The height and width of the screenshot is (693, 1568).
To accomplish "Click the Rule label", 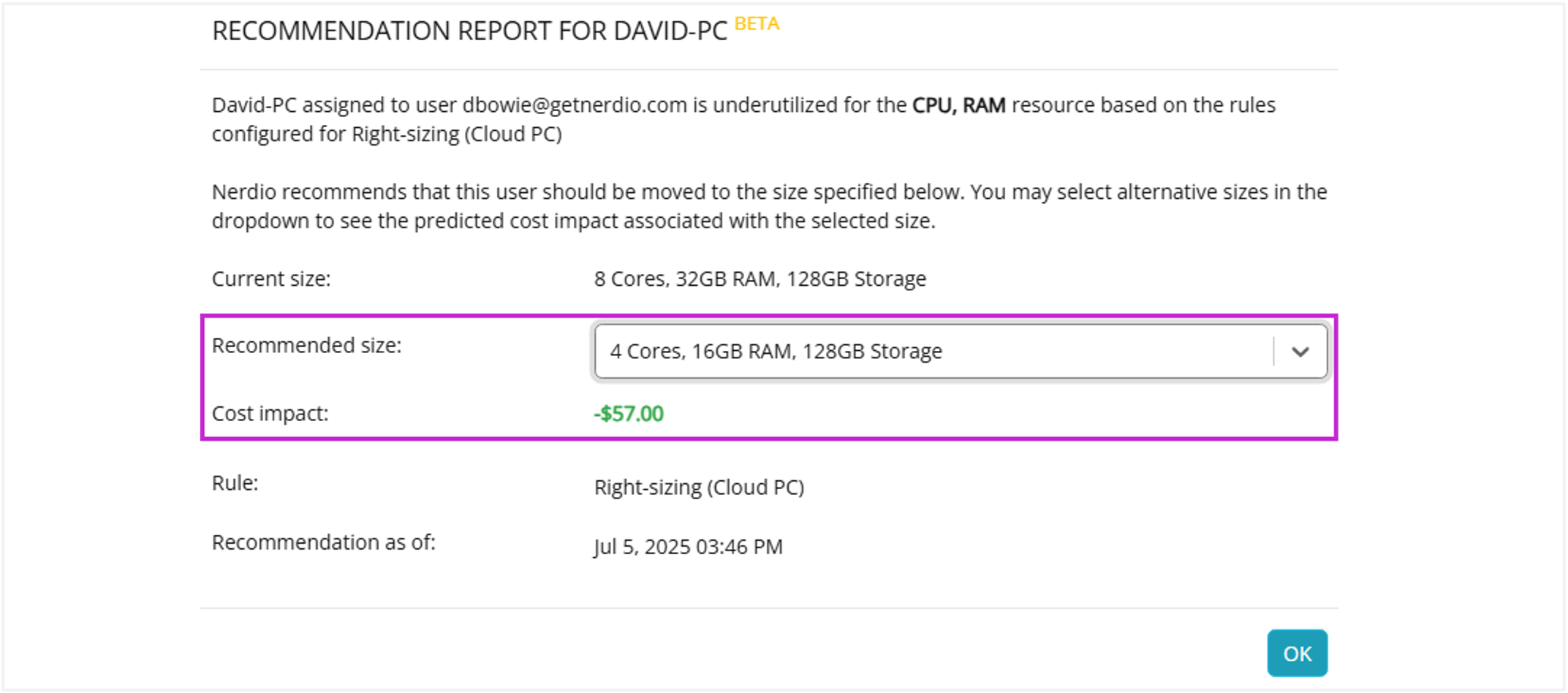I will coord(235,483).
